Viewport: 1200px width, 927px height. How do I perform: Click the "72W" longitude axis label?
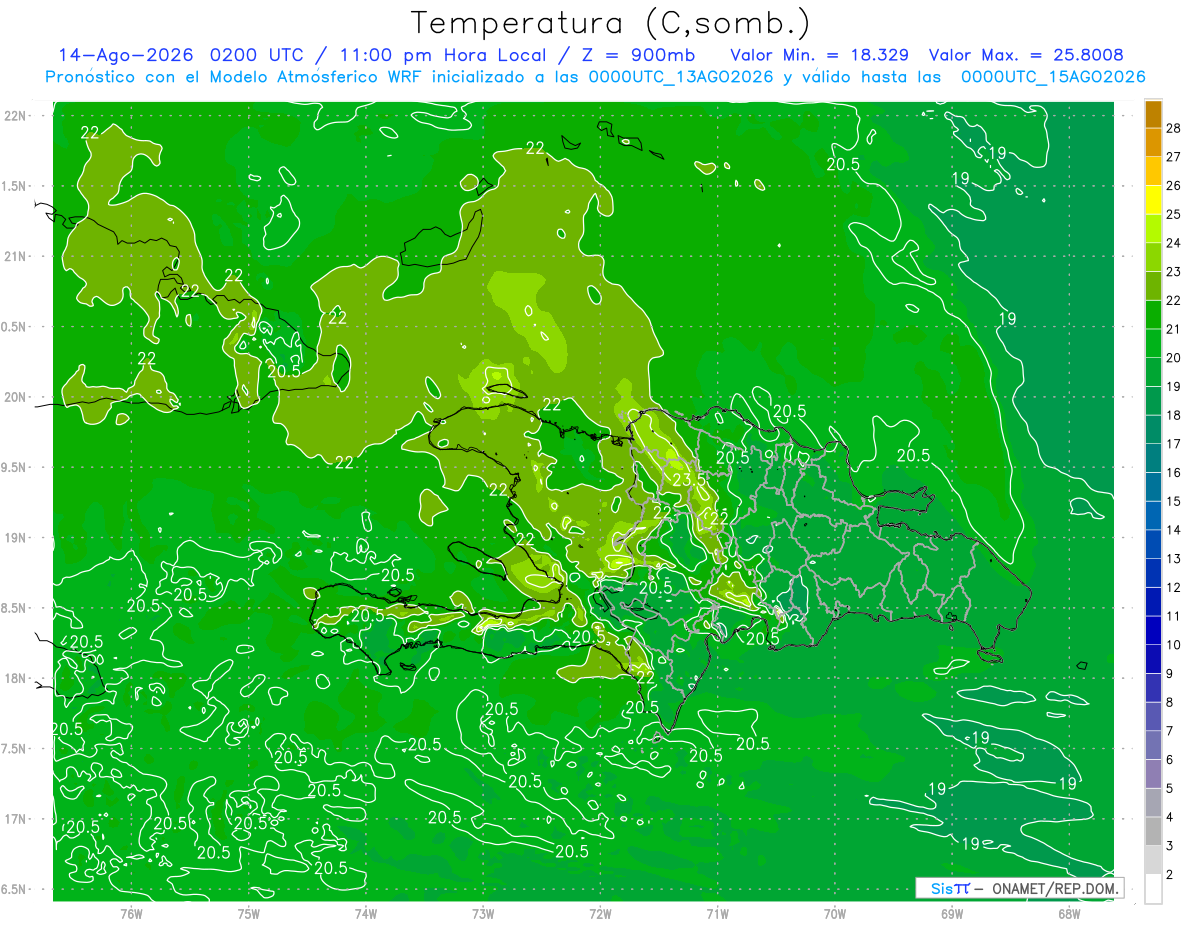600,913
